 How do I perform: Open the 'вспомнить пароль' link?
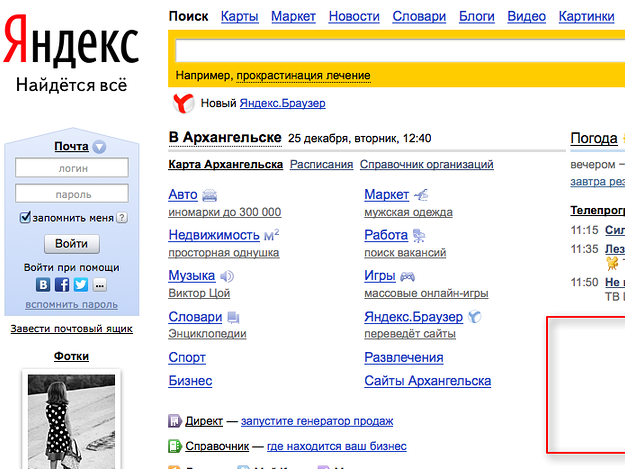pos(72,304)
